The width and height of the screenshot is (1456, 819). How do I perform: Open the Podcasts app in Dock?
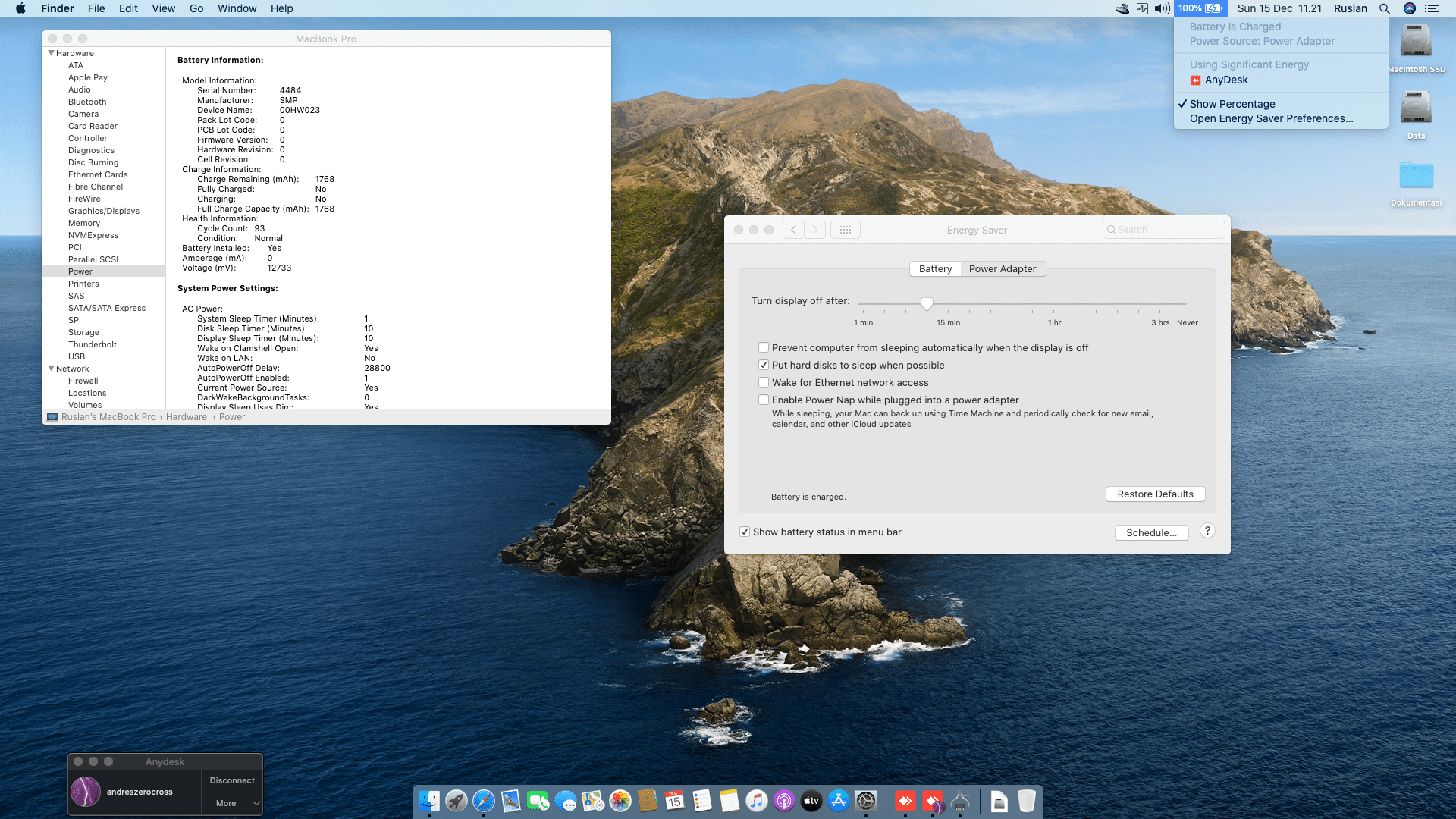click(783, 801)
